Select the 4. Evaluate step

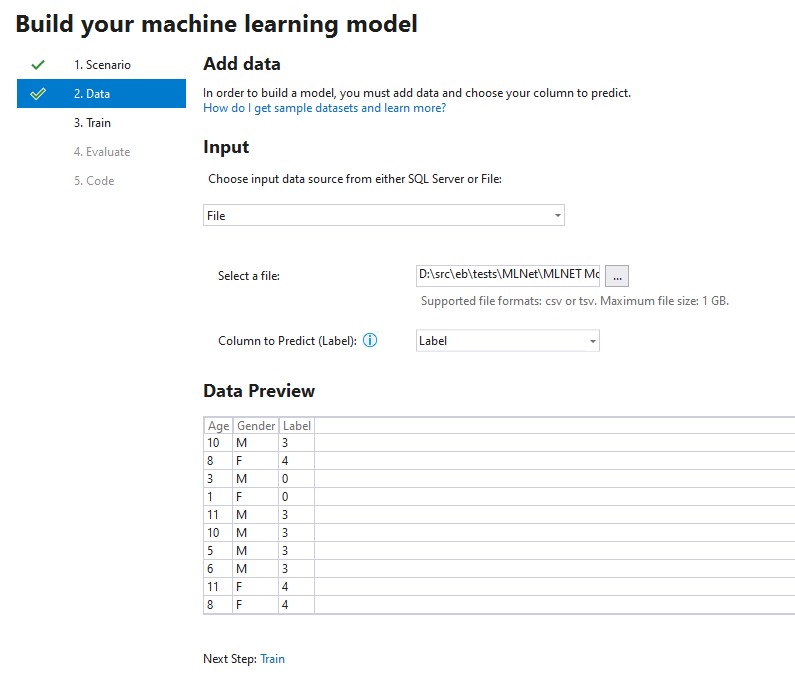(x=101, y=152)
